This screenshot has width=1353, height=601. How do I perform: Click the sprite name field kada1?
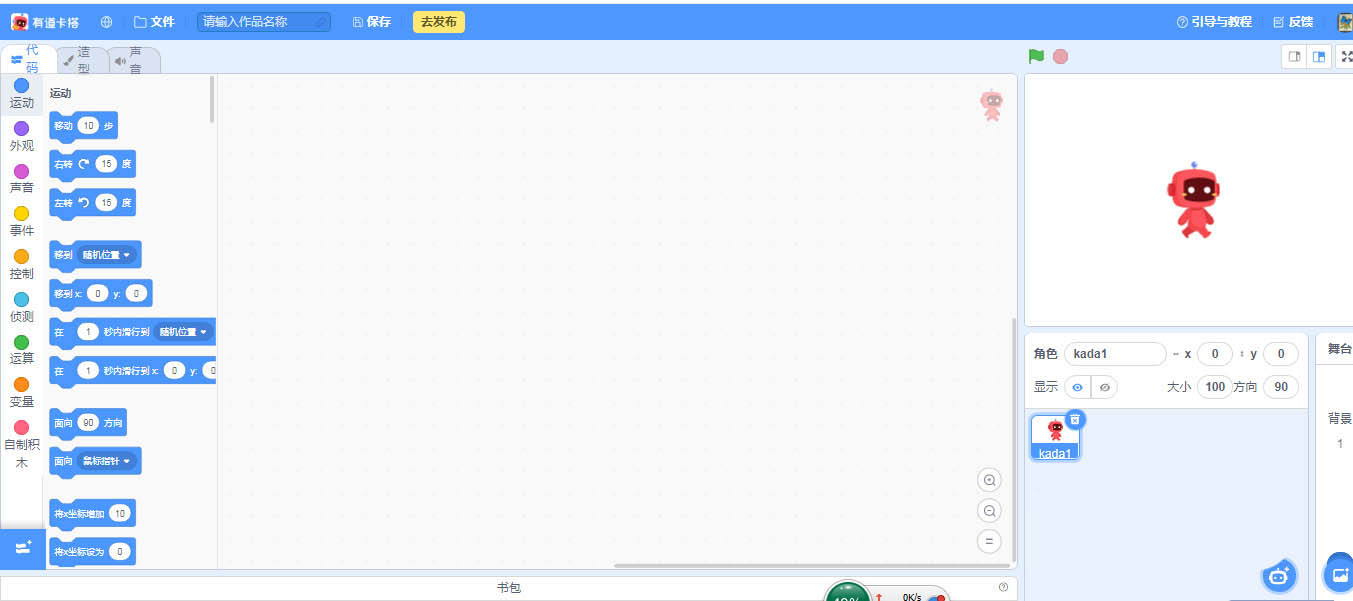1115,354
